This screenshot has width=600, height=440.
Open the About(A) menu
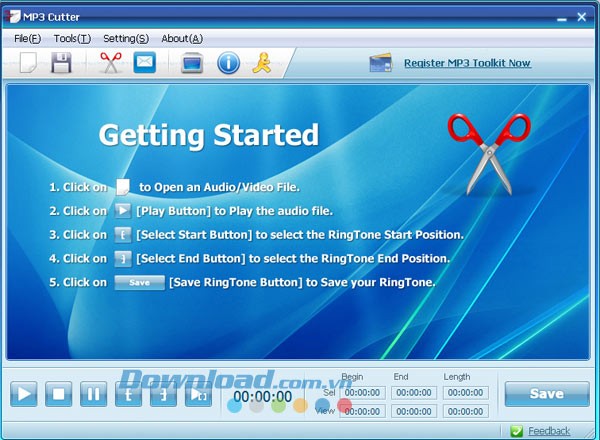pos(182,39)
